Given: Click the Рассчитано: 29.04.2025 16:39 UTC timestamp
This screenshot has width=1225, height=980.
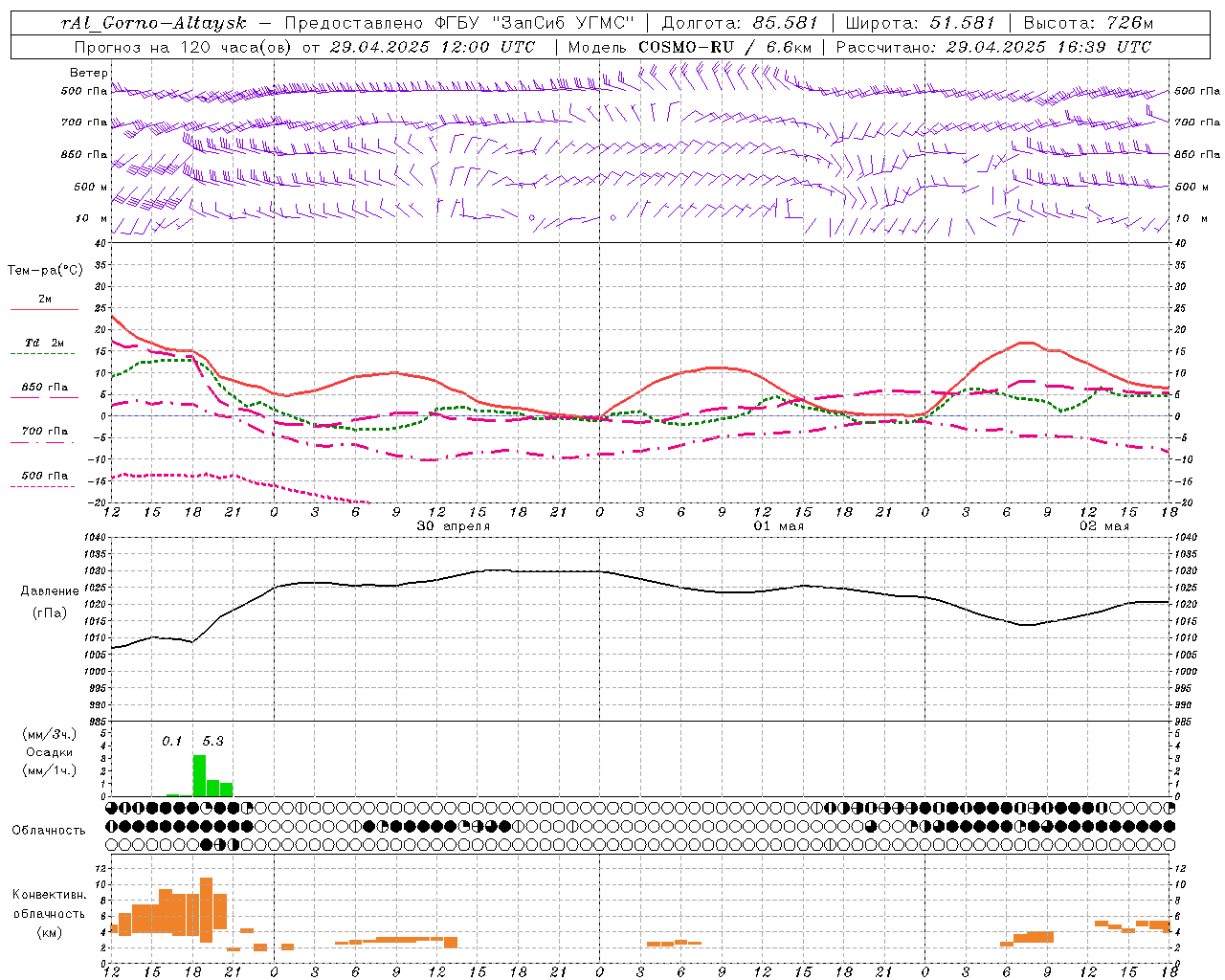Looking at the screenshot, I should click(993, 47).
